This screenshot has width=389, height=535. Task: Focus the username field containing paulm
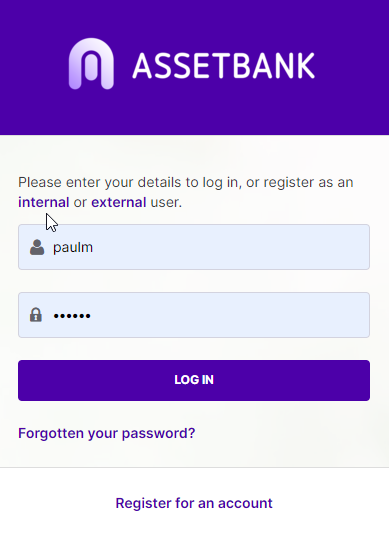pyautogui.click(x=194, y=247)
